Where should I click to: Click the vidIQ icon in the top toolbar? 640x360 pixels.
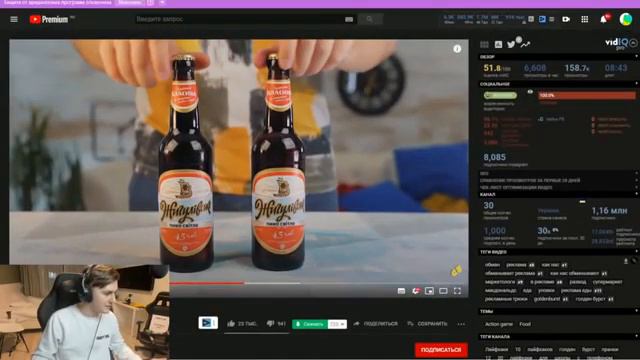click(542, 19)
